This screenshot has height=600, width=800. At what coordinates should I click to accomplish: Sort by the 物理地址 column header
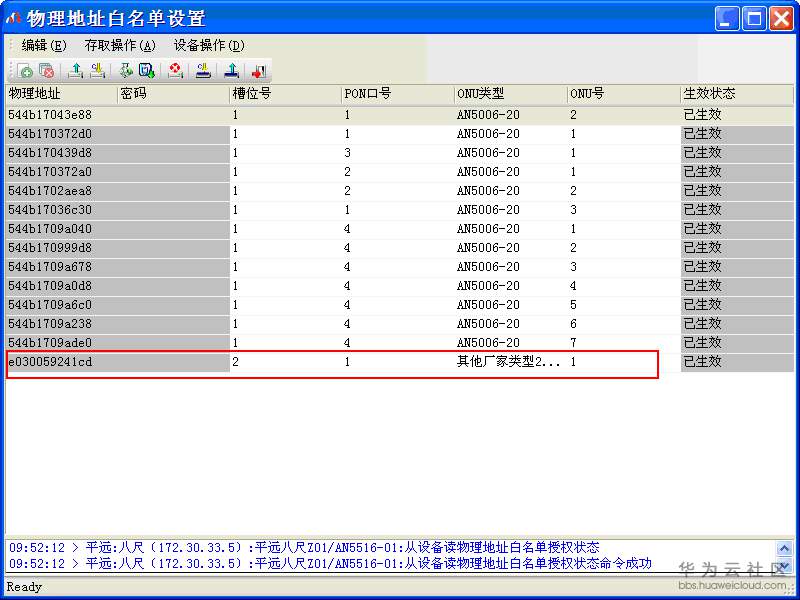[61, 94]
